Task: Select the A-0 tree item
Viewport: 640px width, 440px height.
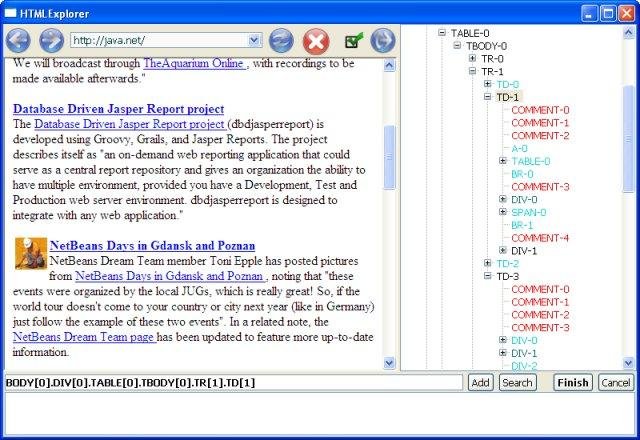Action: point(520,149)
